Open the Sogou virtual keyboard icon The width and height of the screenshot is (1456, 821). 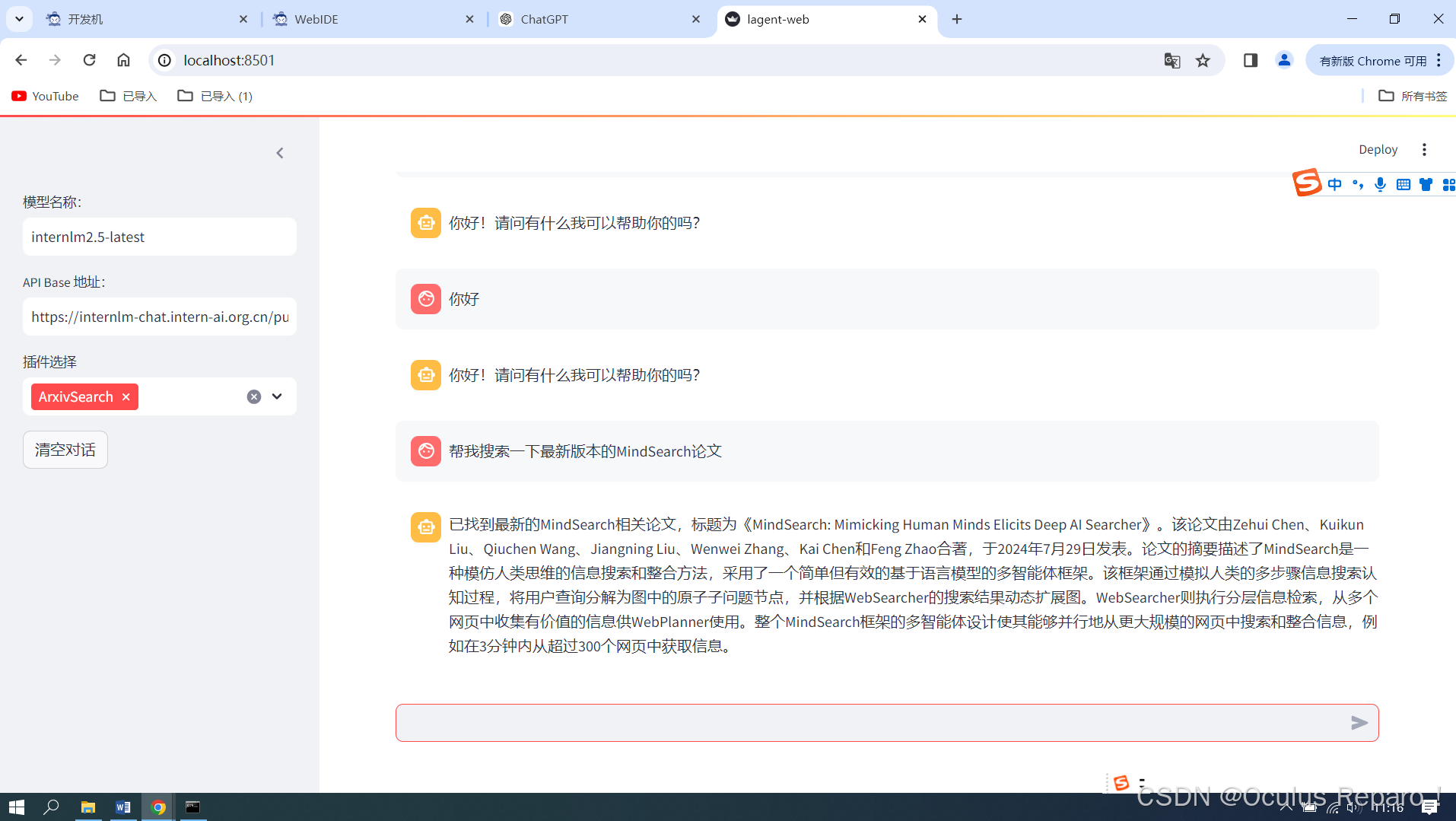tap(1403, 184)
